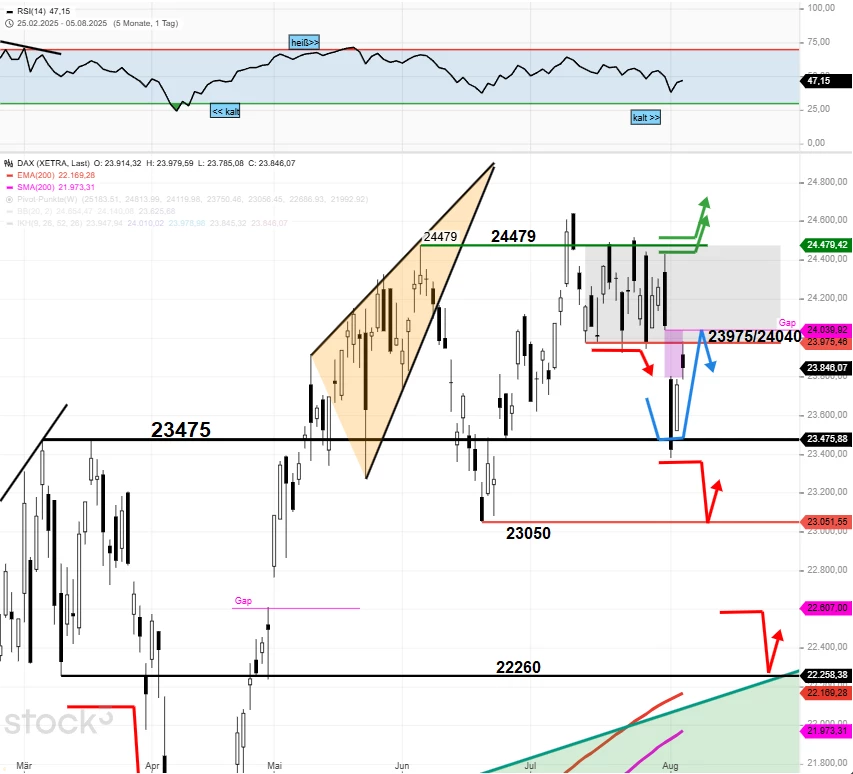The width and height of the screenshot is (853, 774).
Task: Click the red 23.975,46 price tag
Action: coord(825,342)
